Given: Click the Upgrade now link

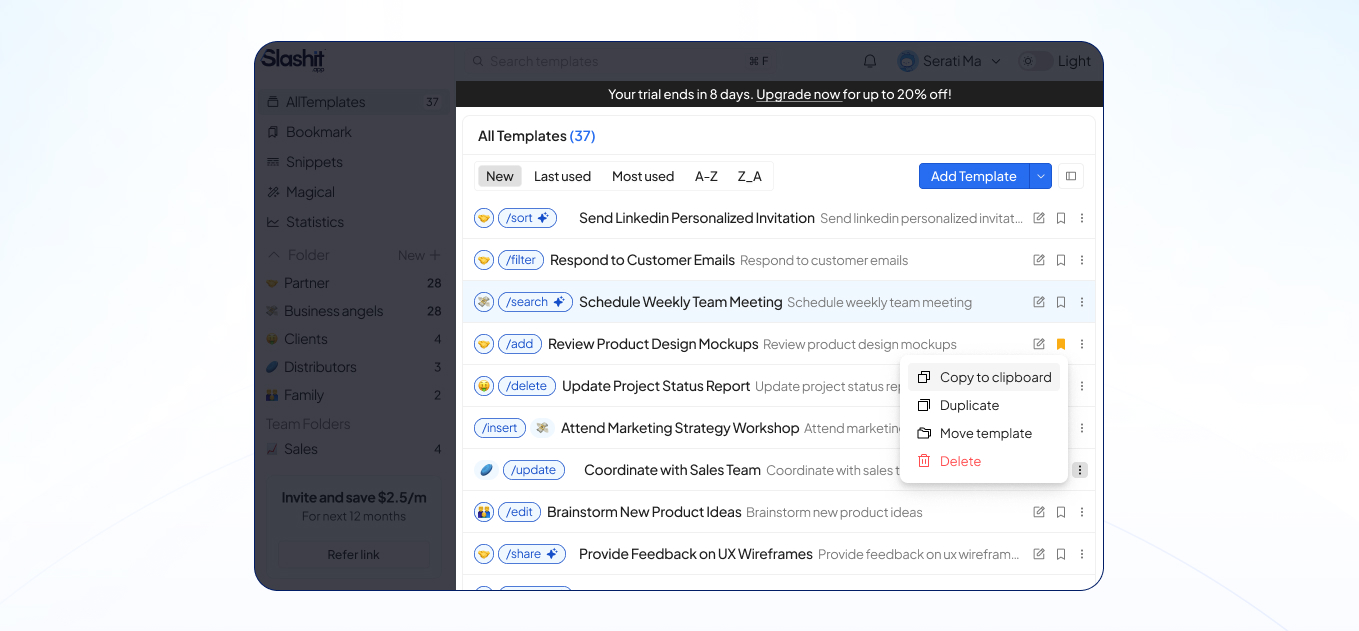Looking at the screenshot, I should 798,94.
